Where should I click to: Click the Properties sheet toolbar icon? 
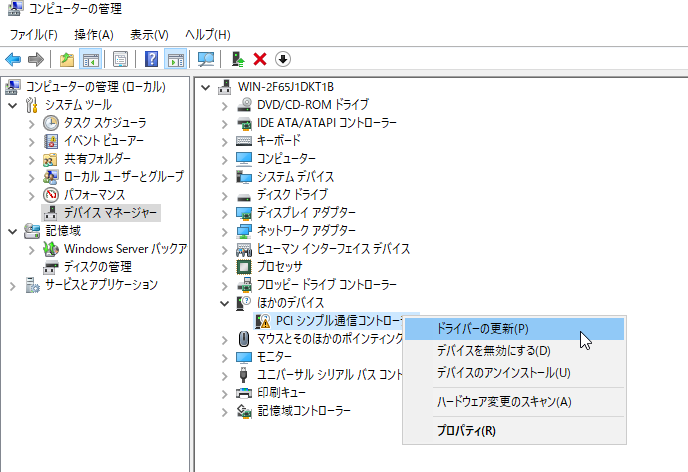pos(120,59)
